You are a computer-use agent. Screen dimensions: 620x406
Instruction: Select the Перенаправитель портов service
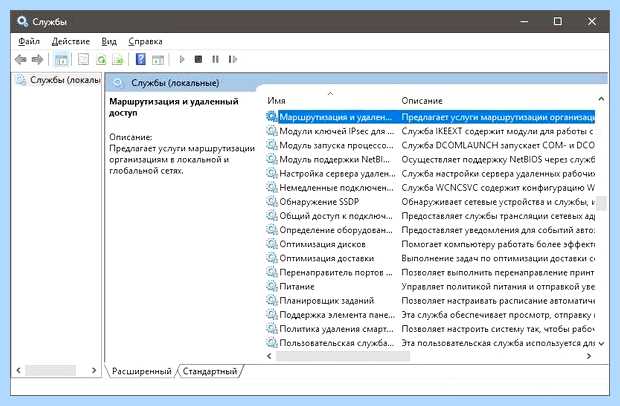[336, 272]
